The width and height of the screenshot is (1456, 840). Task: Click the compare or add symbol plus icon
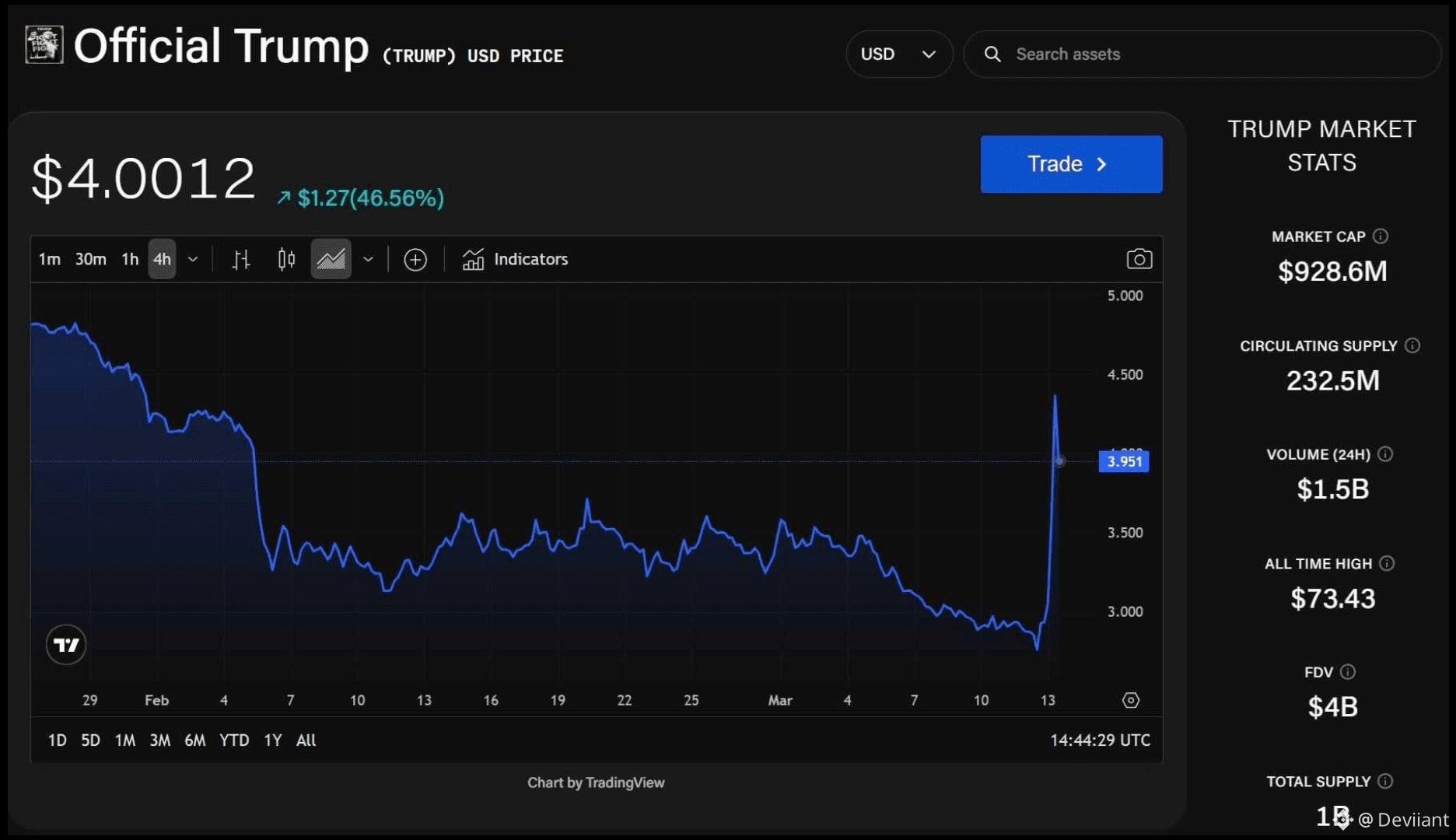coord(415,259)
